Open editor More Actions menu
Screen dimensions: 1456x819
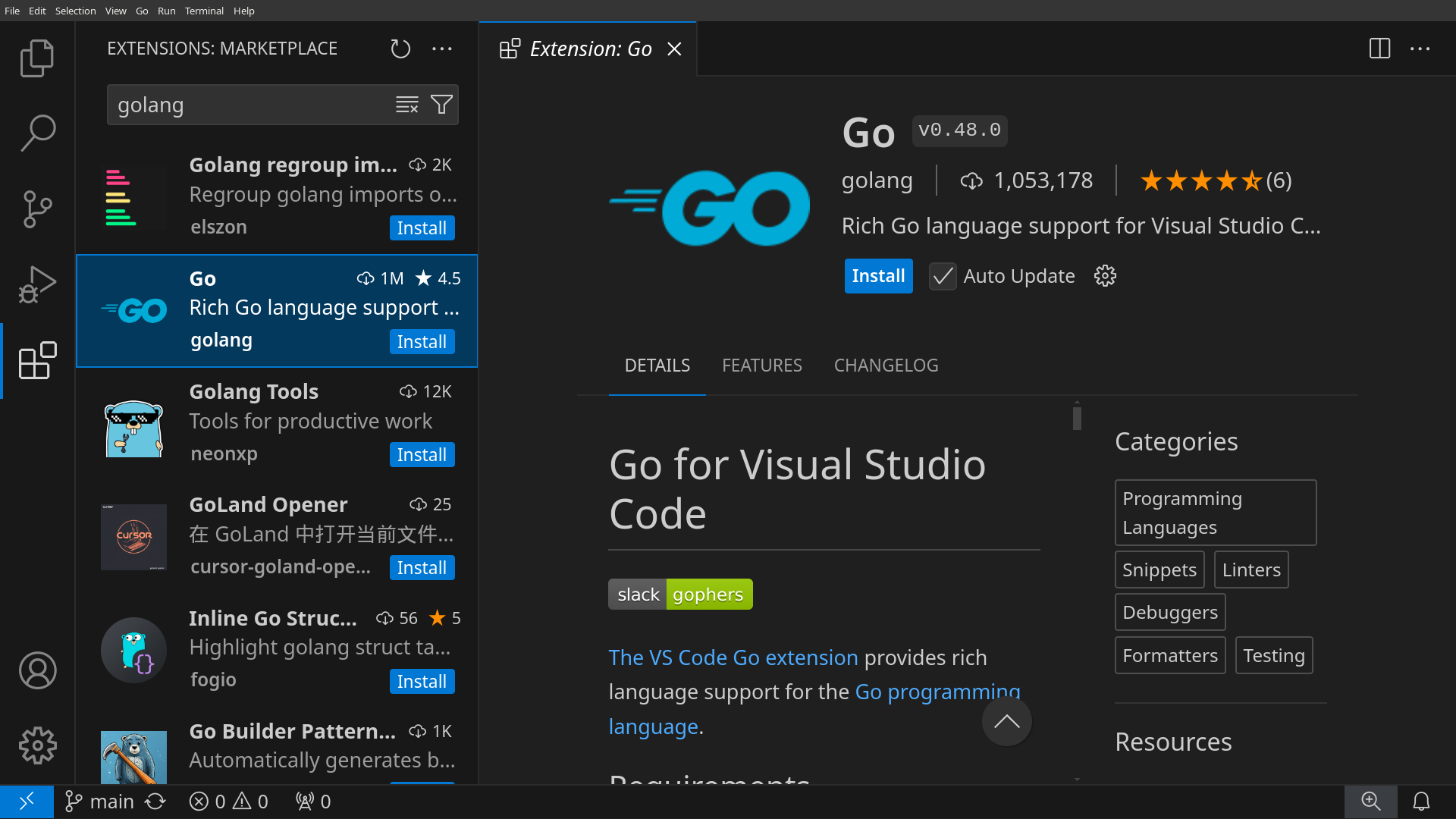click(1420, 49)
